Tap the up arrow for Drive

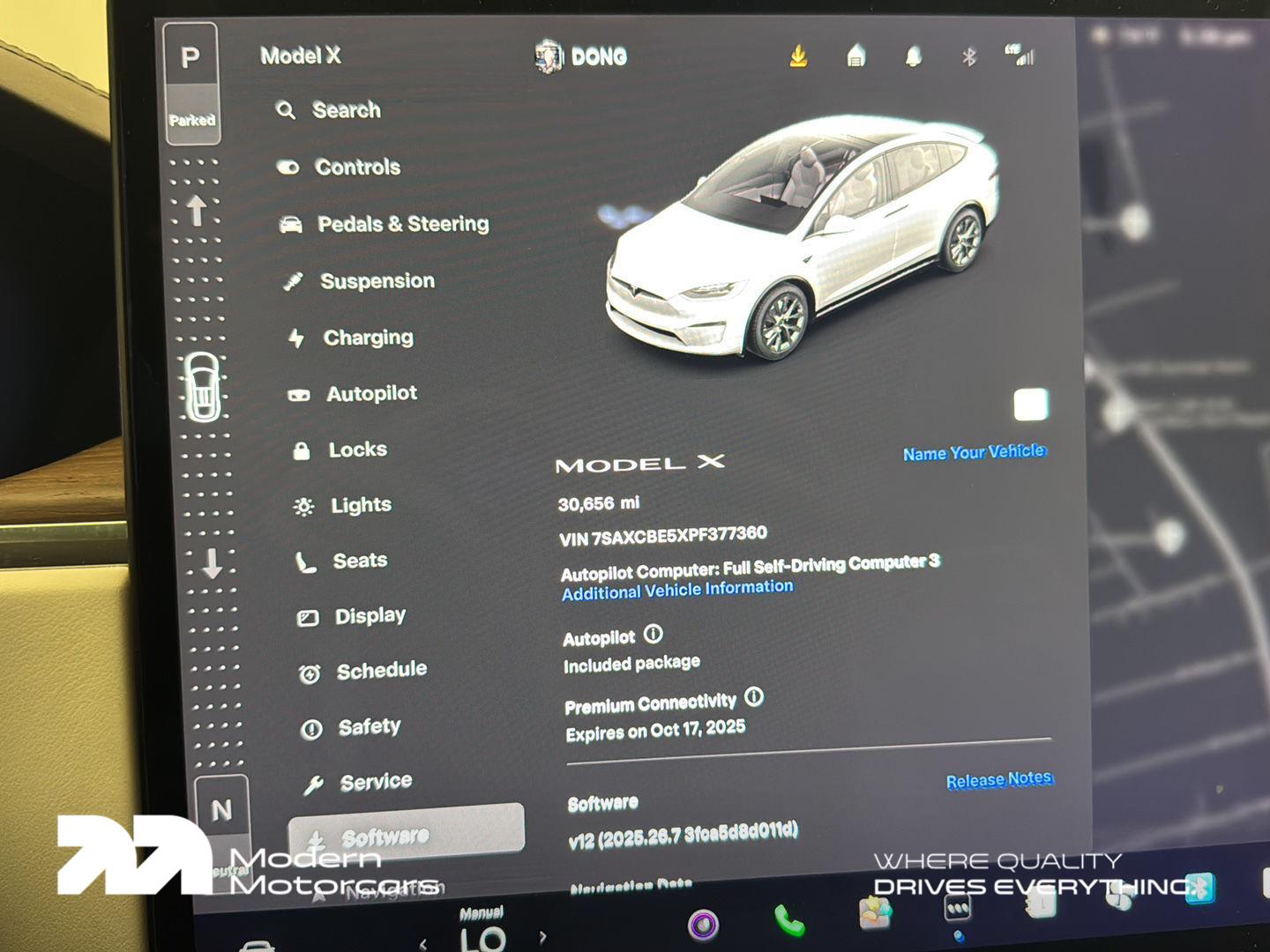[x=196, y=211]
